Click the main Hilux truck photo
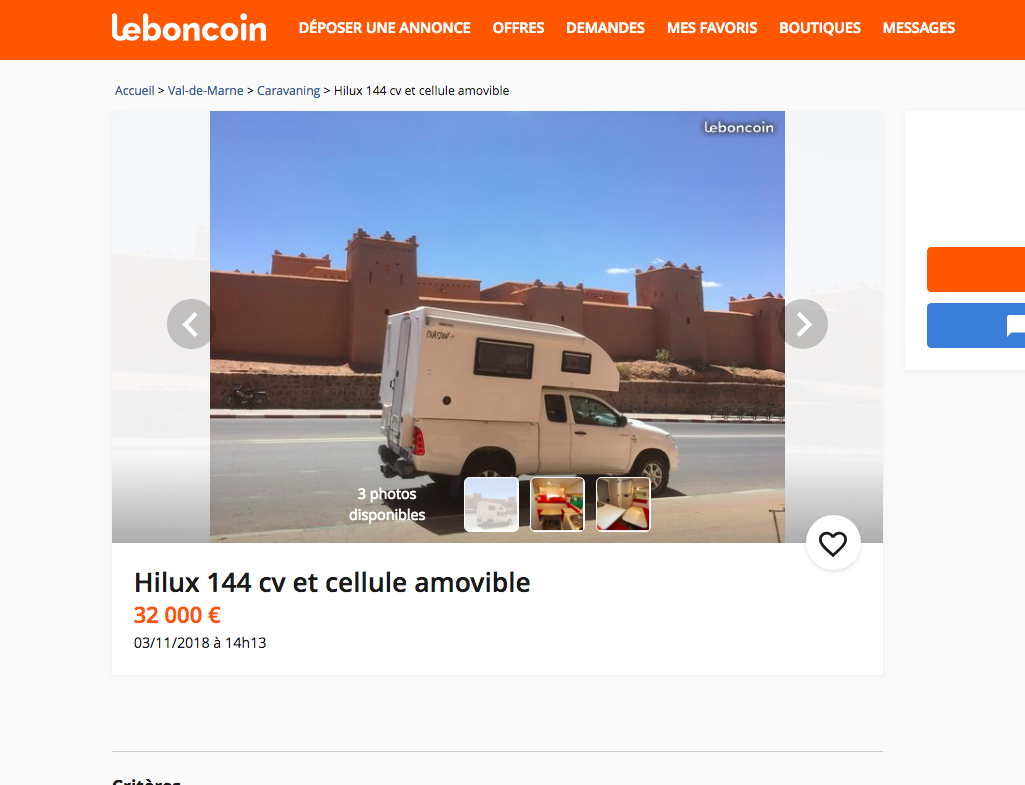Viewport: 1025px width, 785px height. pos(497,327)
